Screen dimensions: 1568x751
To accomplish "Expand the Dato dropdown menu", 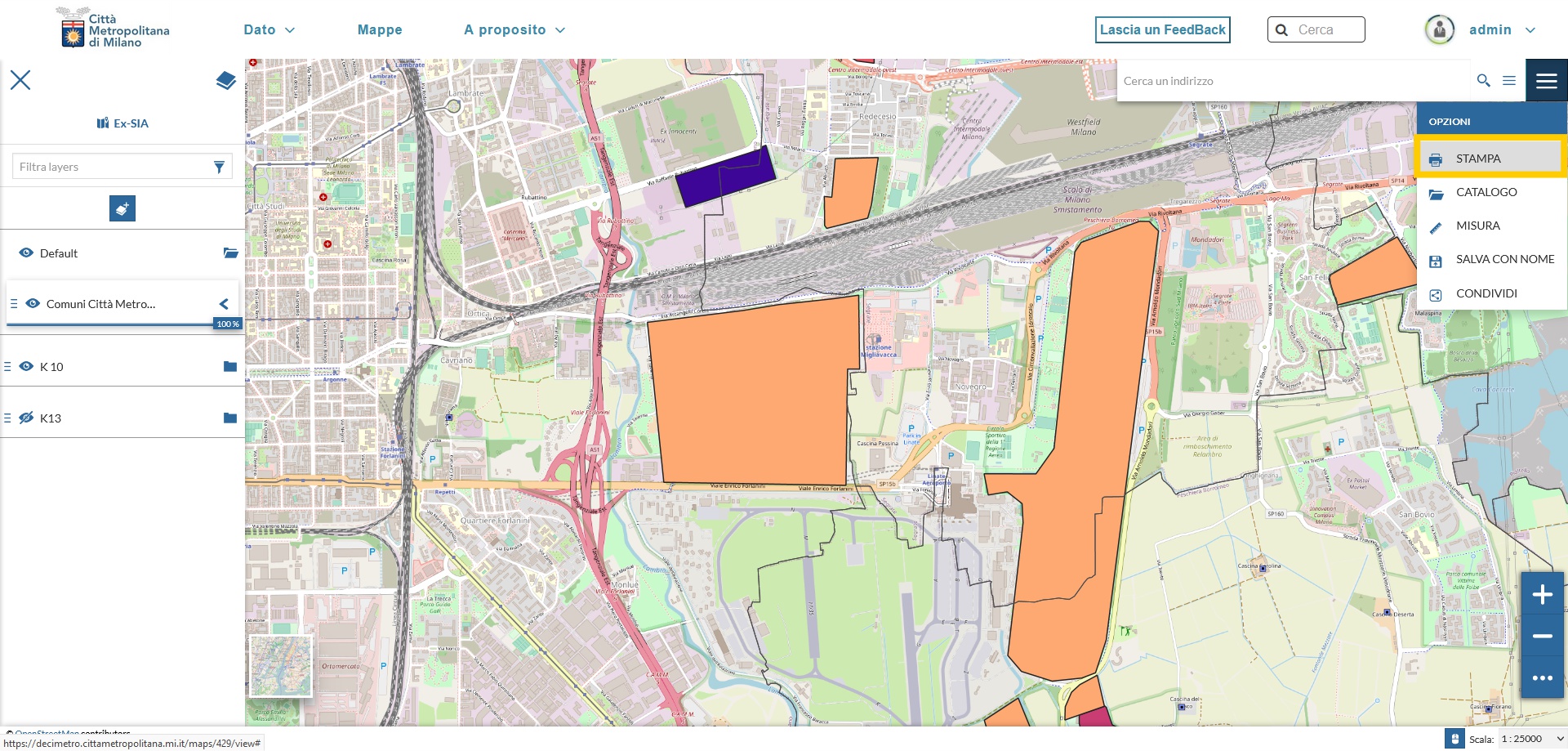I will [269, 30].
